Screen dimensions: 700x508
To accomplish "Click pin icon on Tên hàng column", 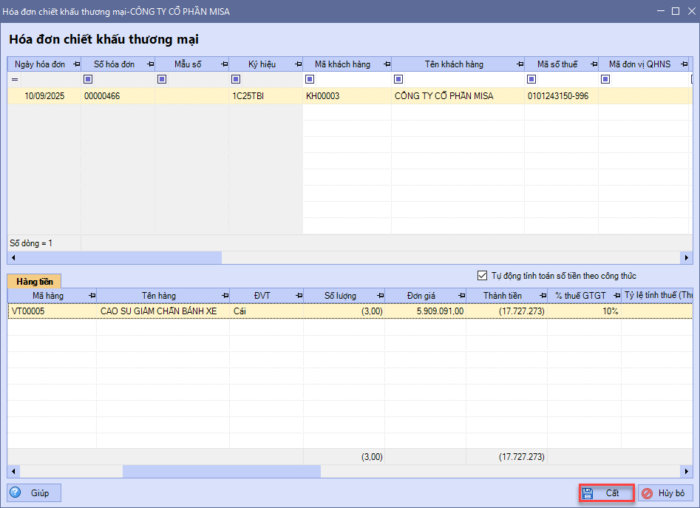I will click(222, 296).
